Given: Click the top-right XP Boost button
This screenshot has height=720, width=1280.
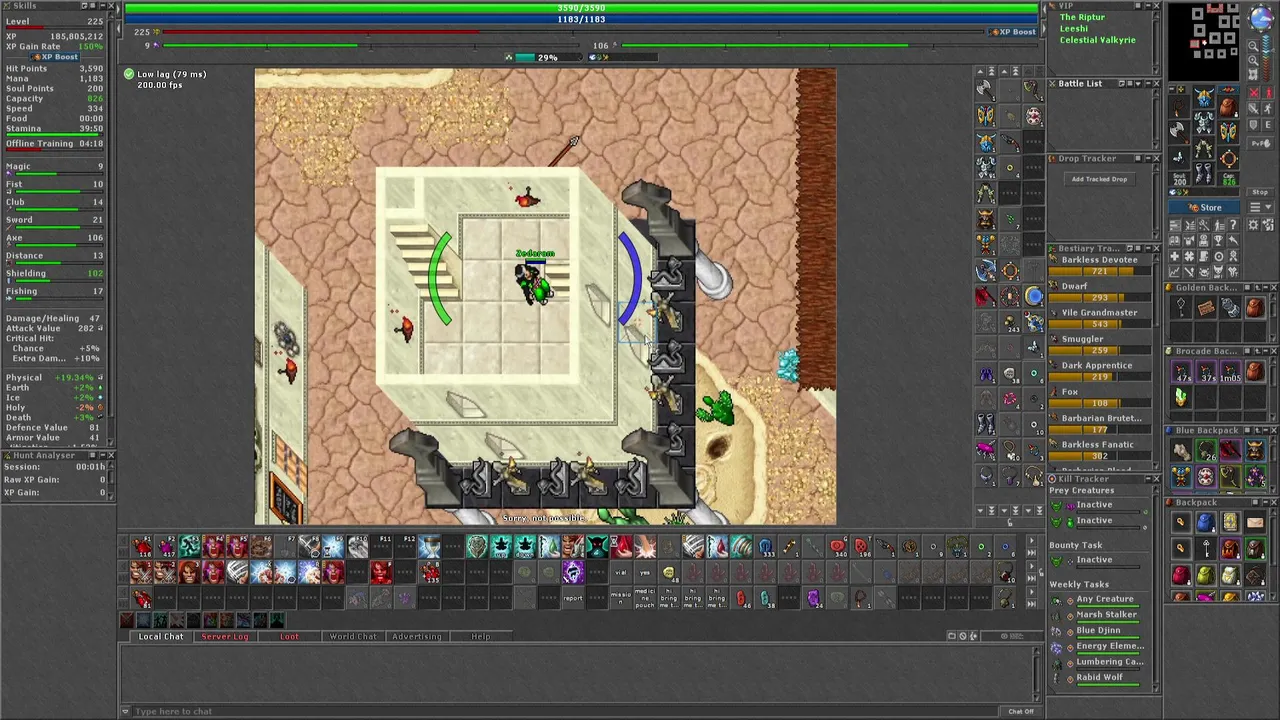Looking at the screenshot, I should [1012, 32].
